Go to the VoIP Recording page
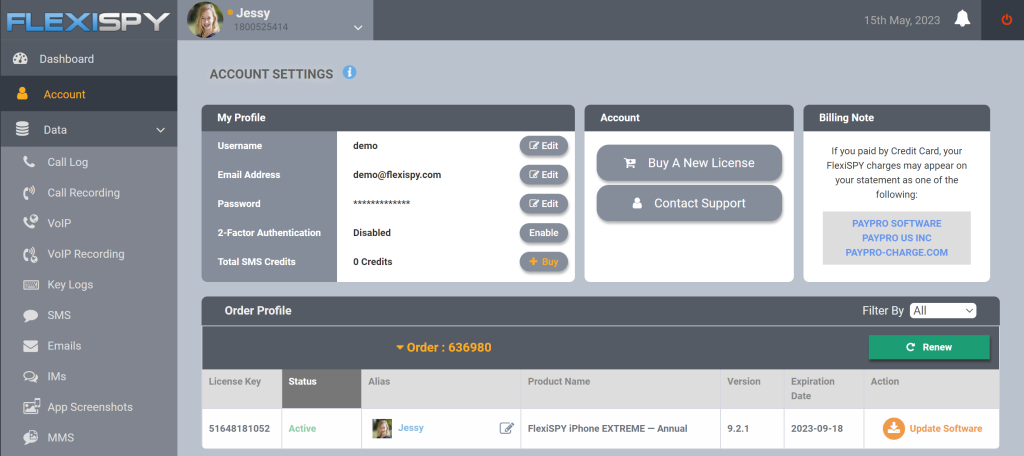Viewport: 1024px width, 456px height. pos(88,254)
